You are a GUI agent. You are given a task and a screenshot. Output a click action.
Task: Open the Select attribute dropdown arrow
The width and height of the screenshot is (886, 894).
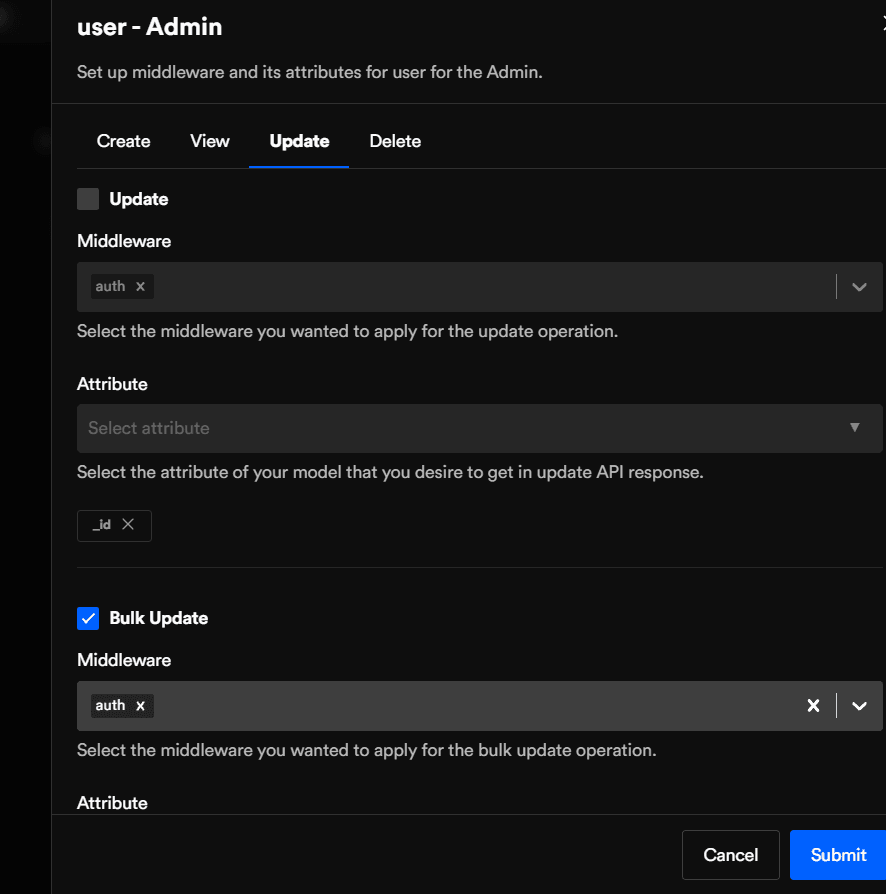click(854, 428)
